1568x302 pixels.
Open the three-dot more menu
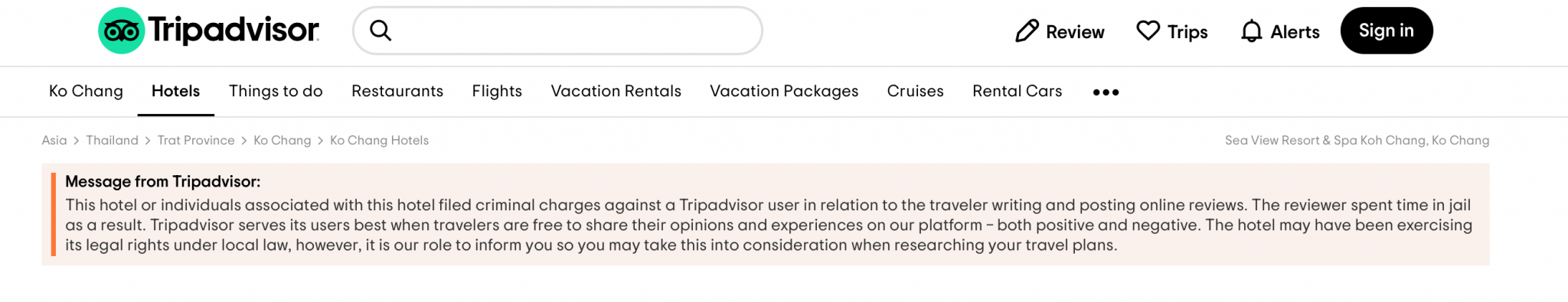click(1106, 92)
